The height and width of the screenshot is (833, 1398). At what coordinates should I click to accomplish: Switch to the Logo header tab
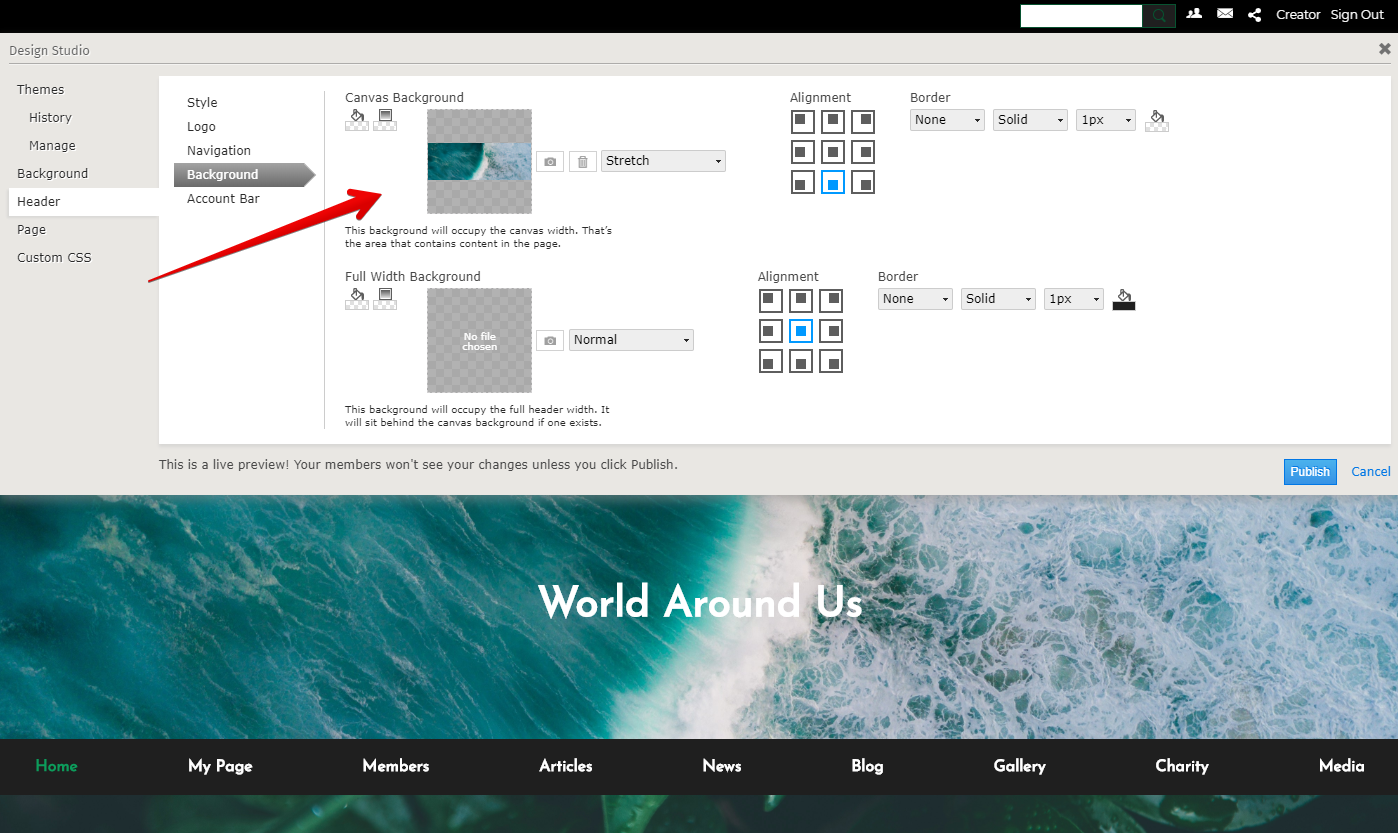click(201, 127)
